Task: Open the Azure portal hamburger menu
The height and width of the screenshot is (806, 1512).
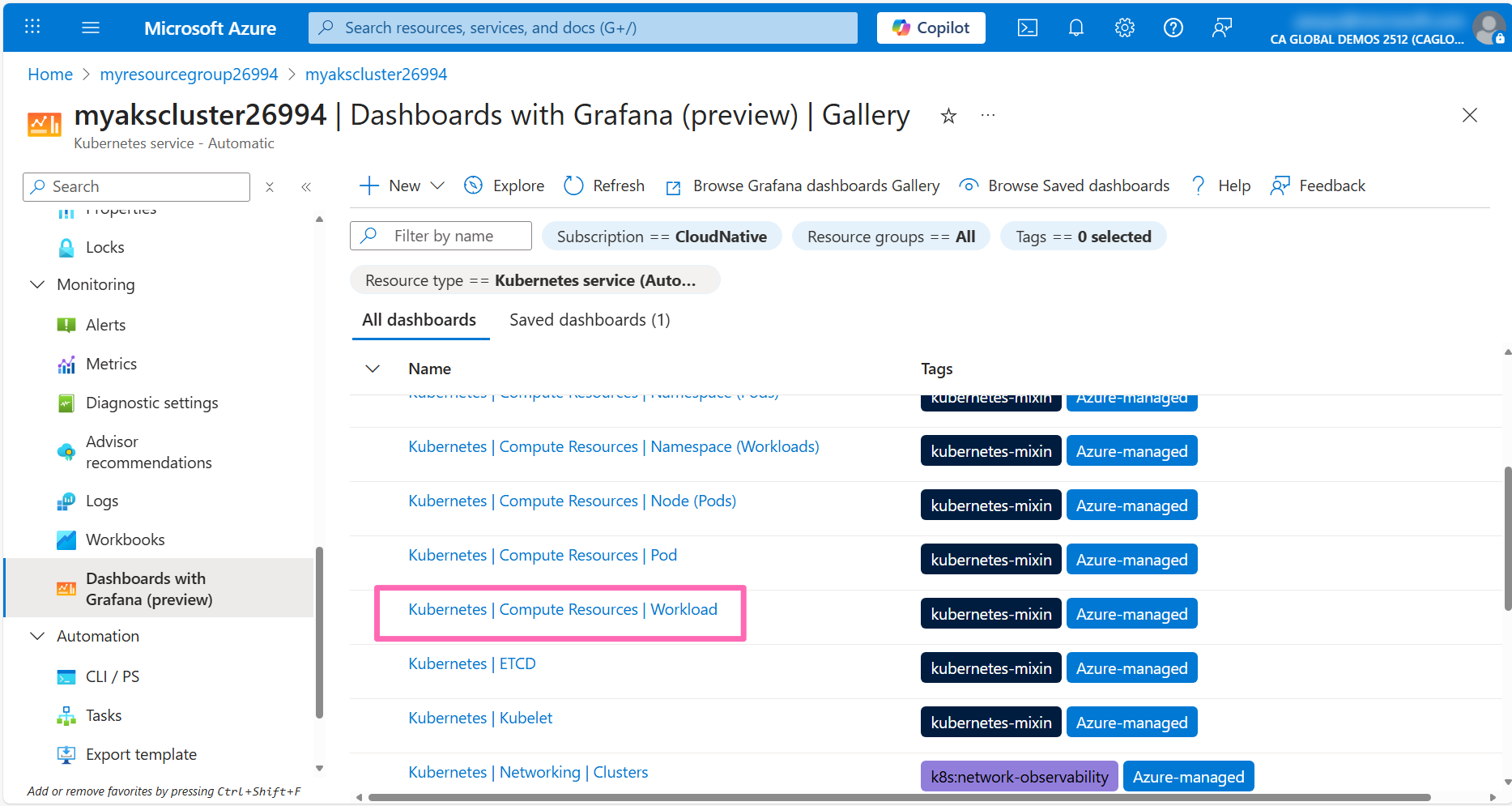Action: [91, 28]
